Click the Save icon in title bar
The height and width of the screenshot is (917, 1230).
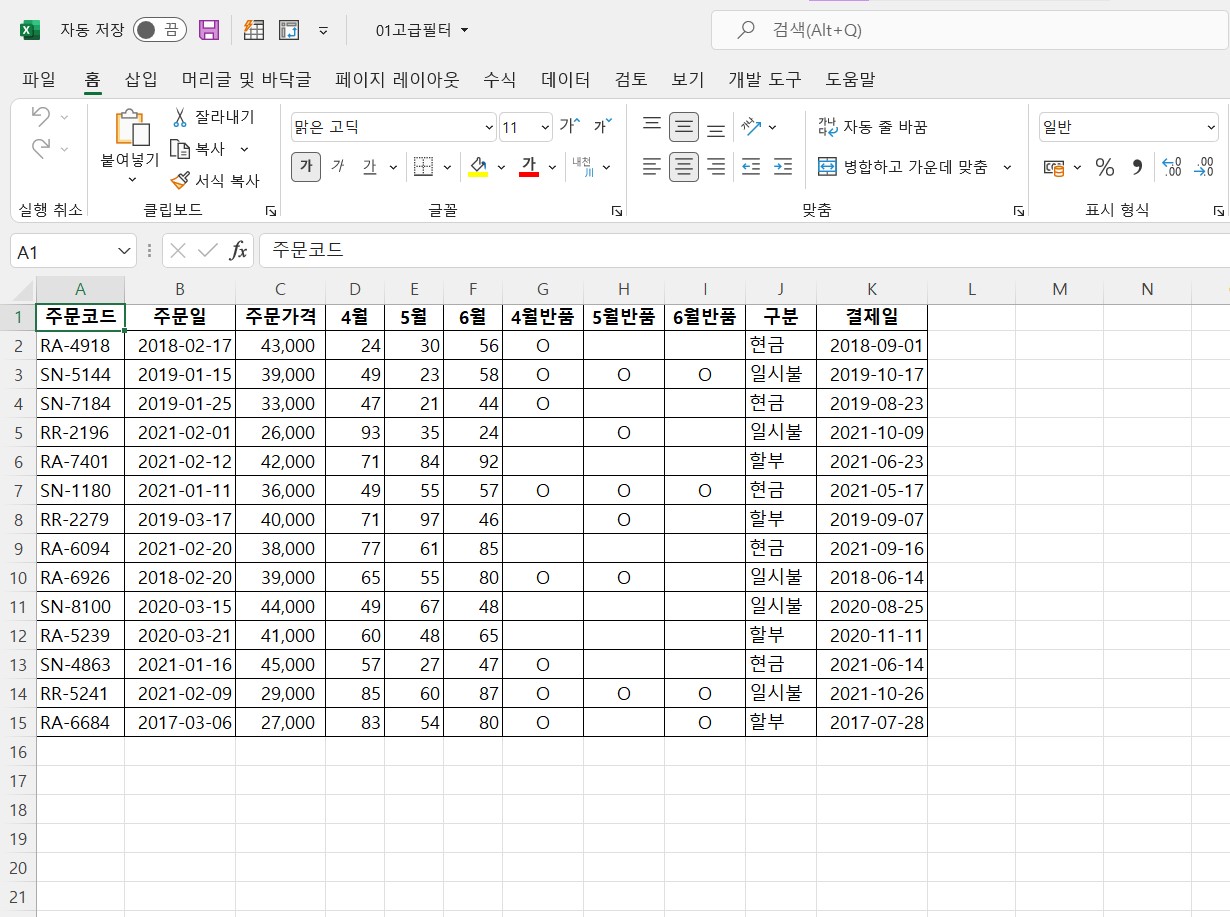pyautogui.click(x=209, y=30)
